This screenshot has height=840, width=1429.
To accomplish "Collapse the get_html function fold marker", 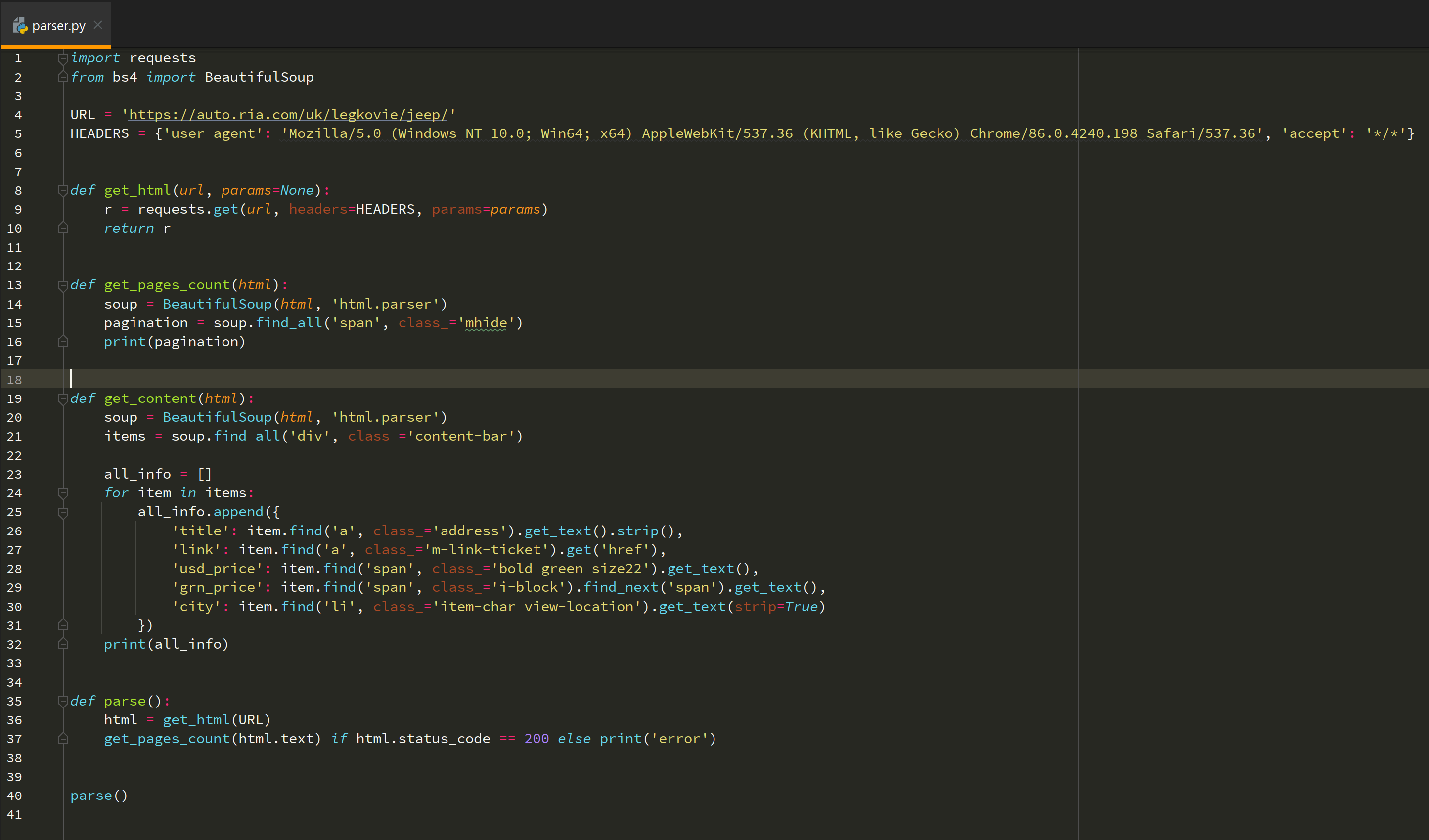I will pos(63,190).
